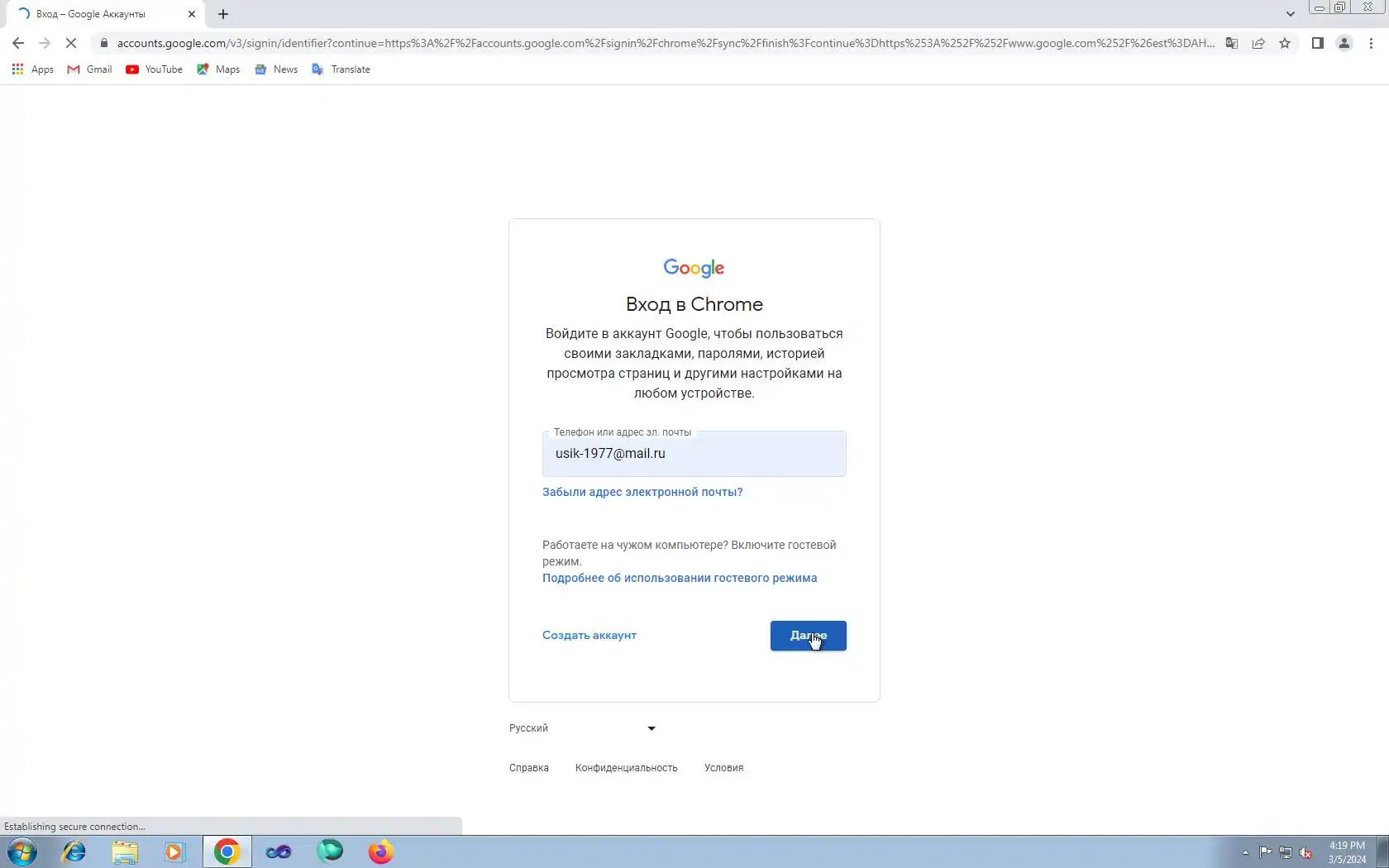Close the Вход – Google Аккаунты tab

click(x=192, y=14)
